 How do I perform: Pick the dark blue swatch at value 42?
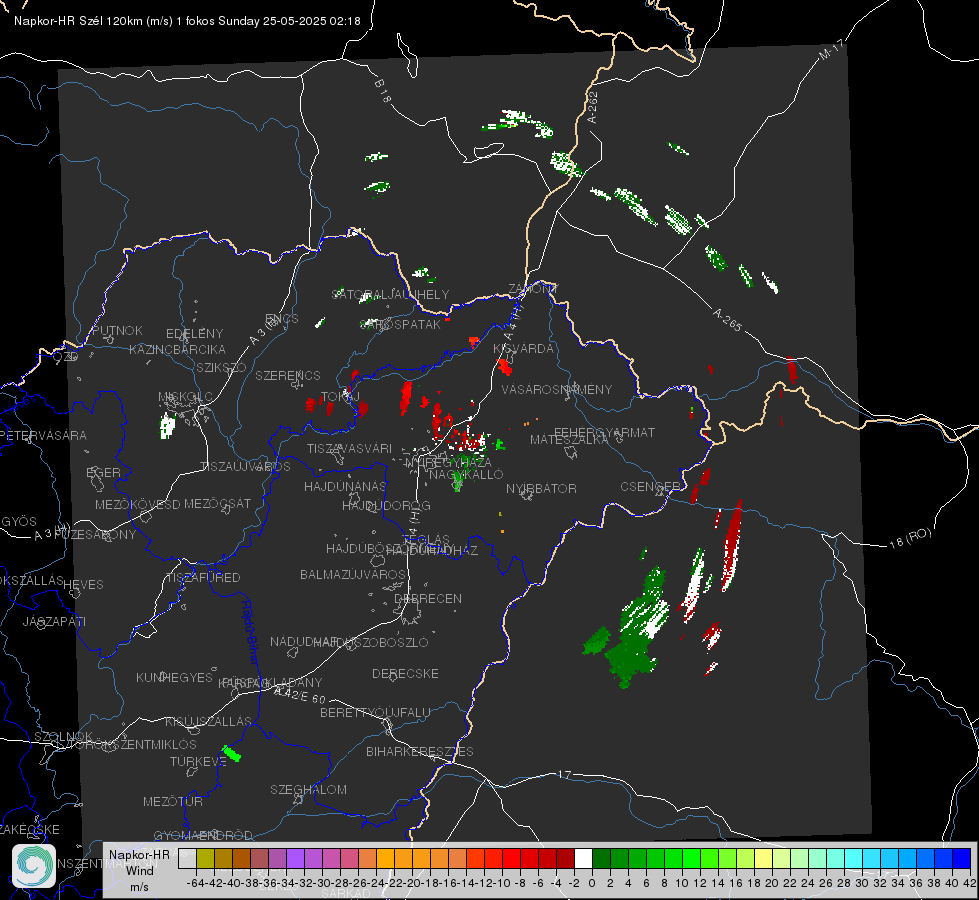pos(962,858)
